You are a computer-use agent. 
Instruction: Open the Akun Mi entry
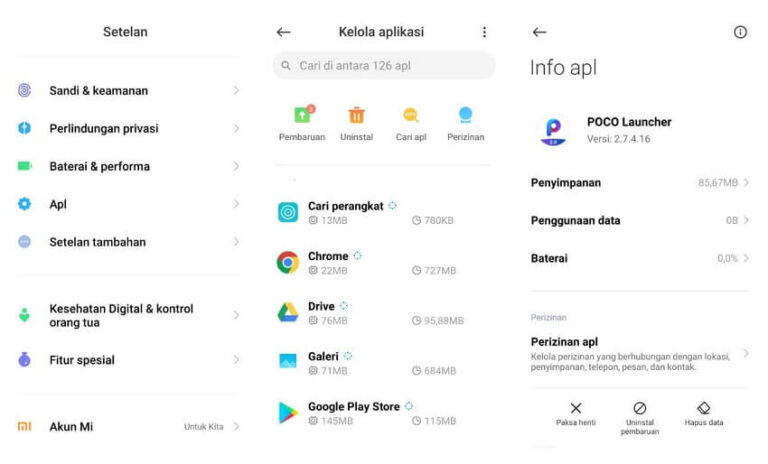coord(127,426)
